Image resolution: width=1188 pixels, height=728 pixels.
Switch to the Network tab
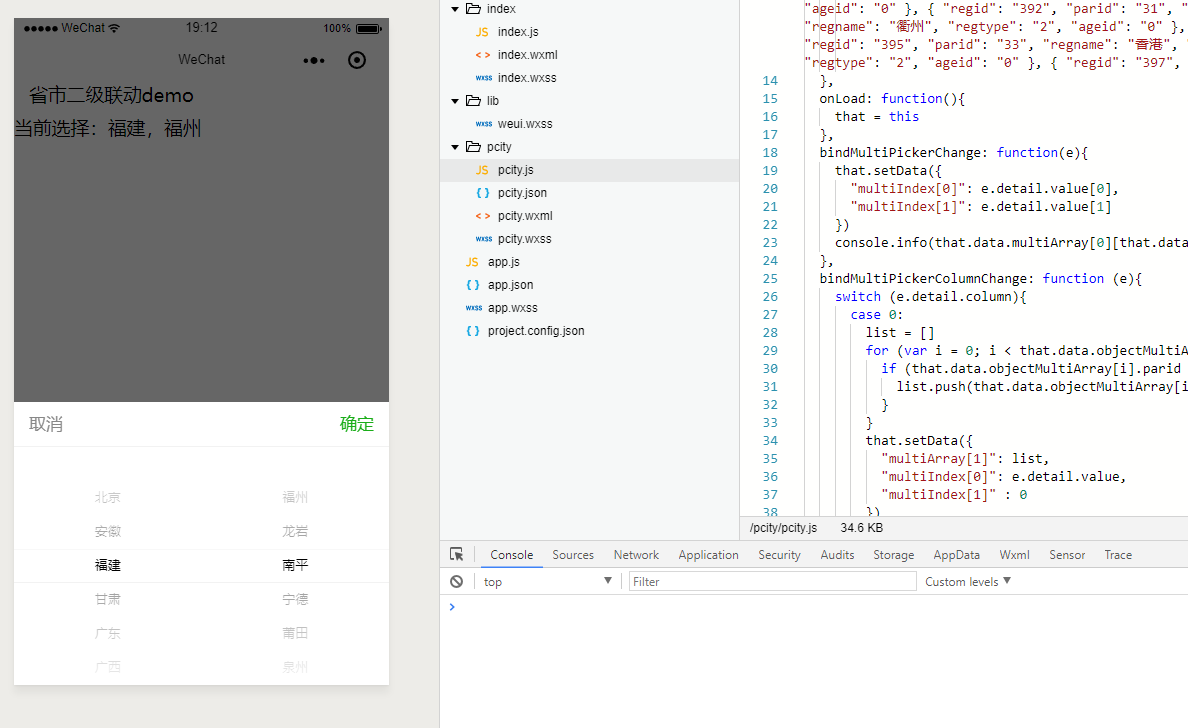(636, 555)
